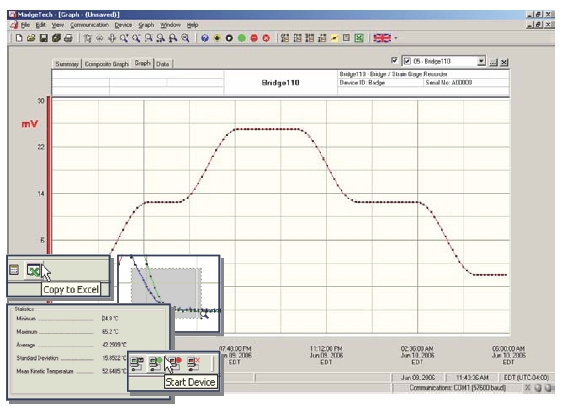Click the table grid icon beside Copy to Excel

click(14, 270)
